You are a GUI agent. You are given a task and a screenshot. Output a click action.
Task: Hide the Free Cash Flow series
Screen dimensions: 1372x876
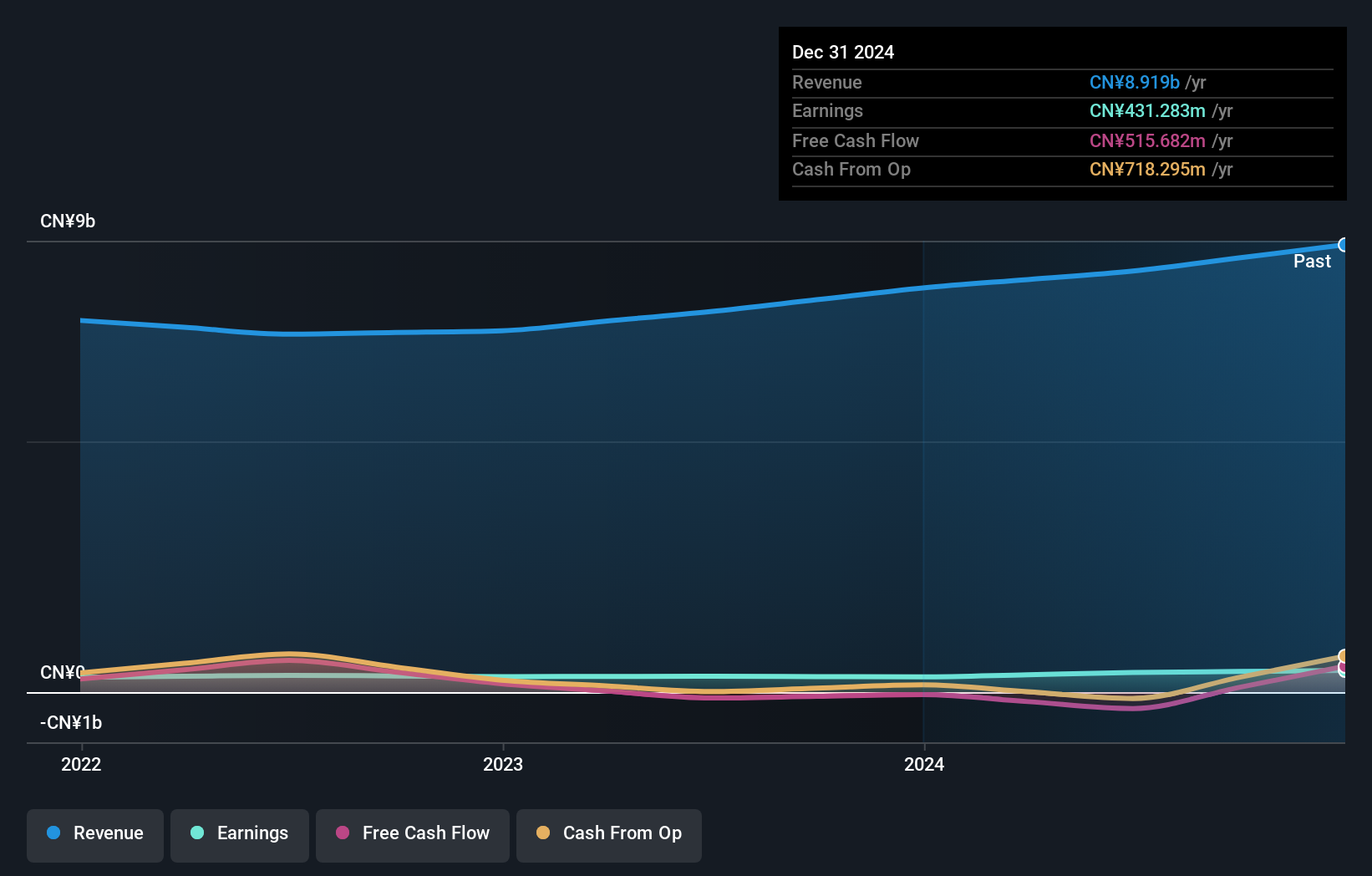tap(412, 833)
